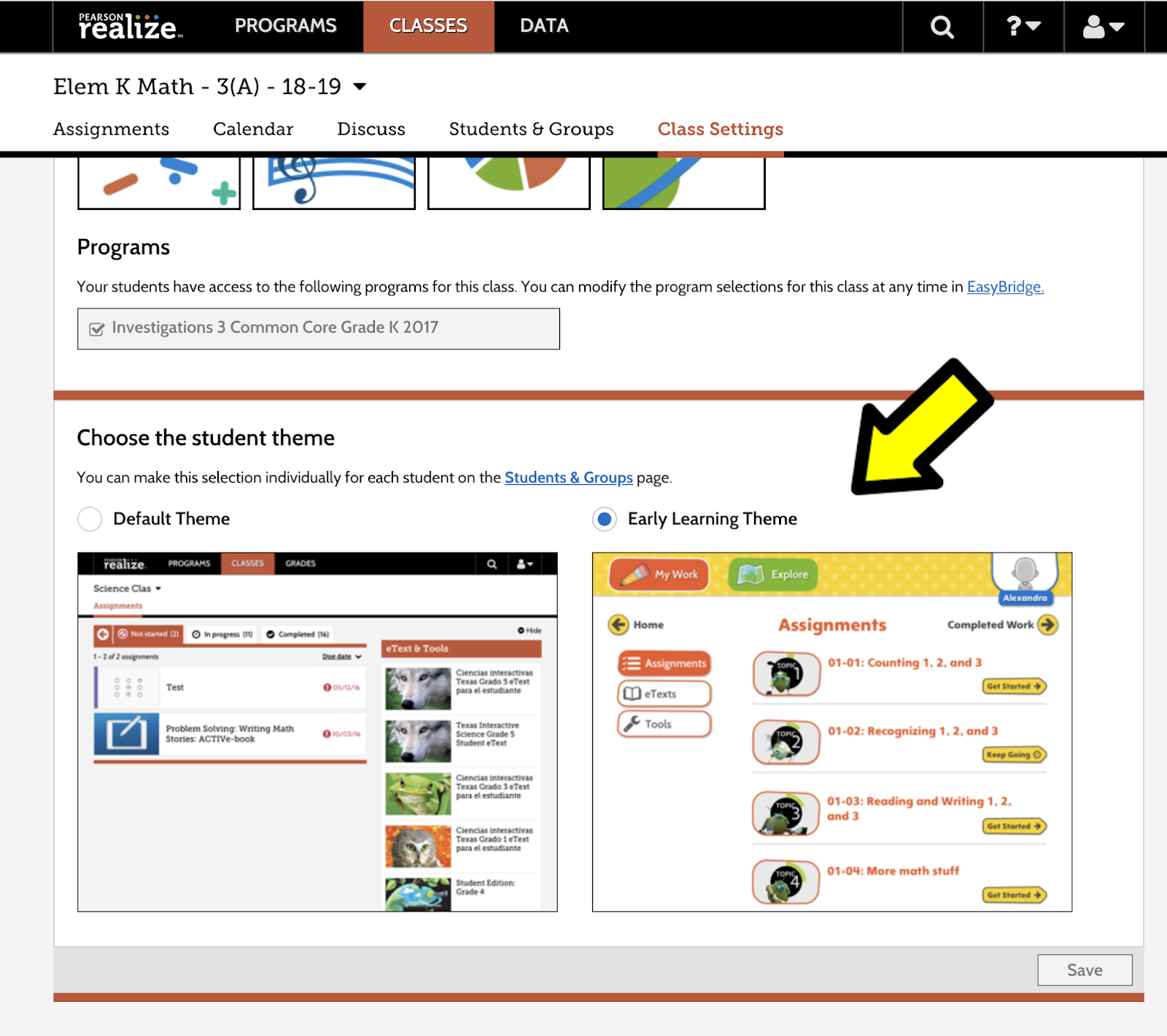Open the Calendar tab
This screenshot has height=1036, width=1167.
point(253,129)
